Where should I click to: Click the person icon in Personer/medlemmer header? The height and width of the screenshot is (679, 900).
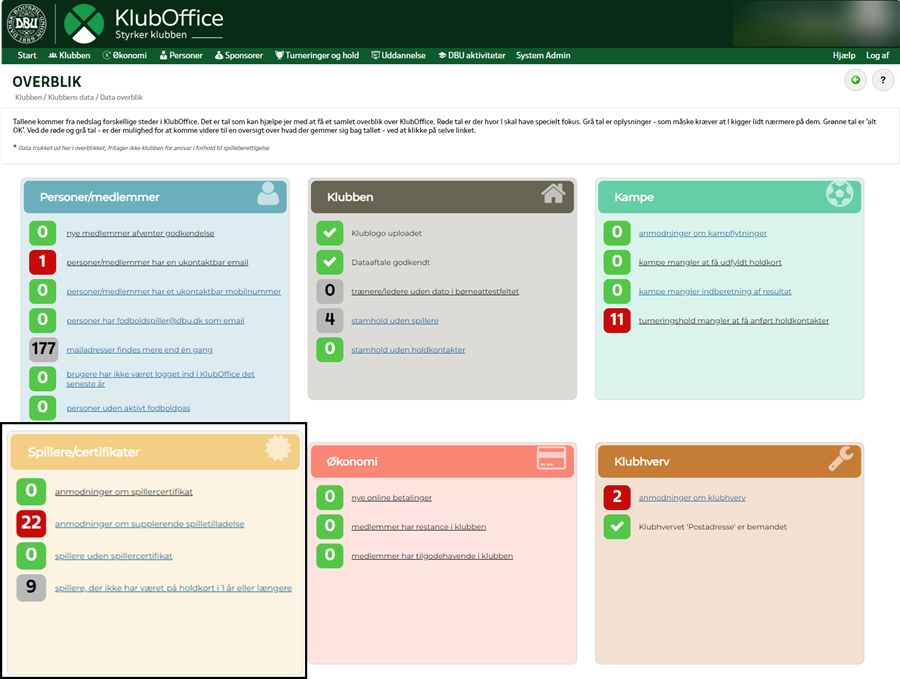click(x=267, y=194)
